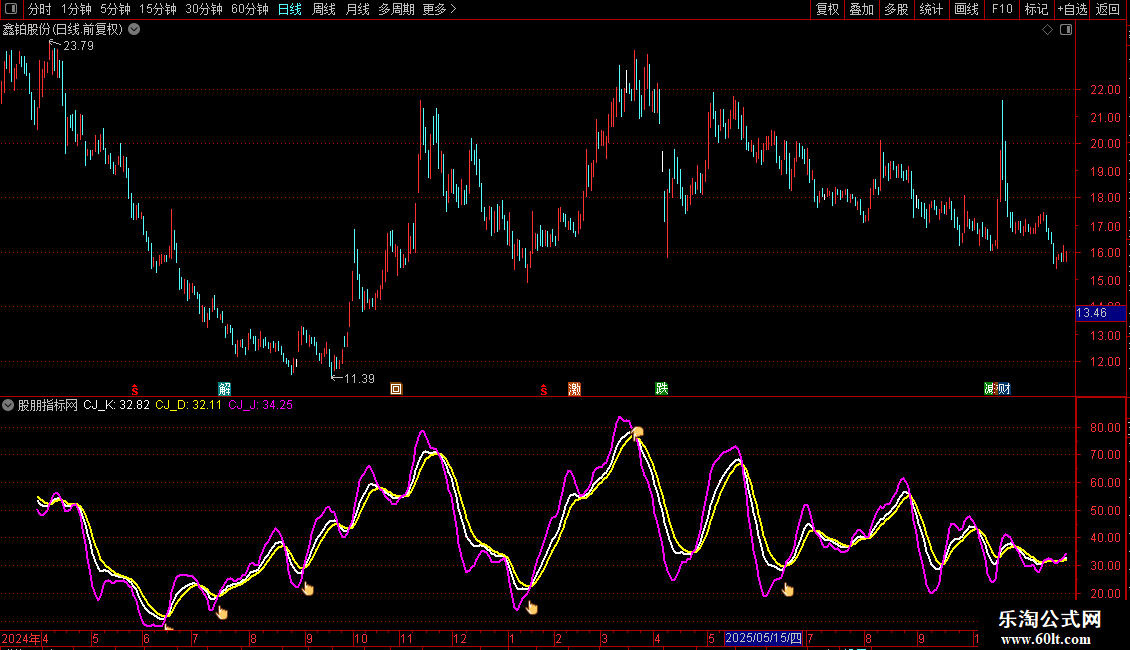Expand the 股朋指标网 indicator dropdown arrow
The image size is (1130, 650).
point(8,405)
